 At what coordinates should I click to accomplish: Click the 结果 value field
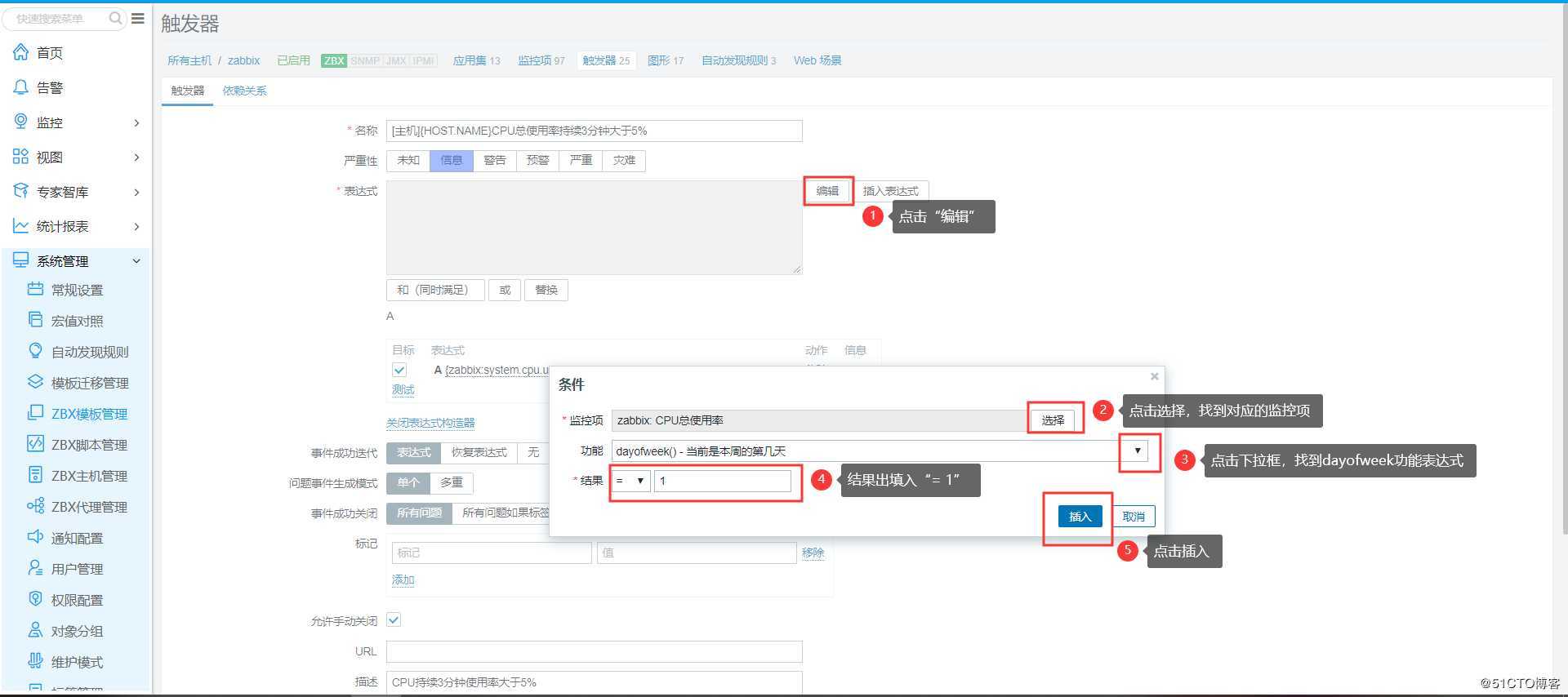tap(722, 481)
